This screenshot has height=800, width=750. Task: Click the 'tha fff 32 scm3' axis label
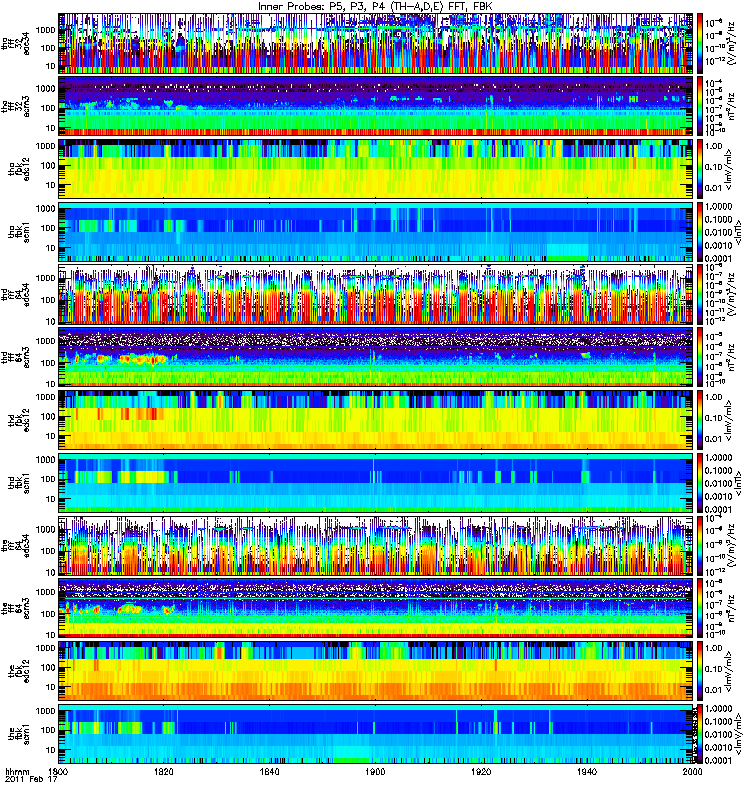[x=16, y=107]
